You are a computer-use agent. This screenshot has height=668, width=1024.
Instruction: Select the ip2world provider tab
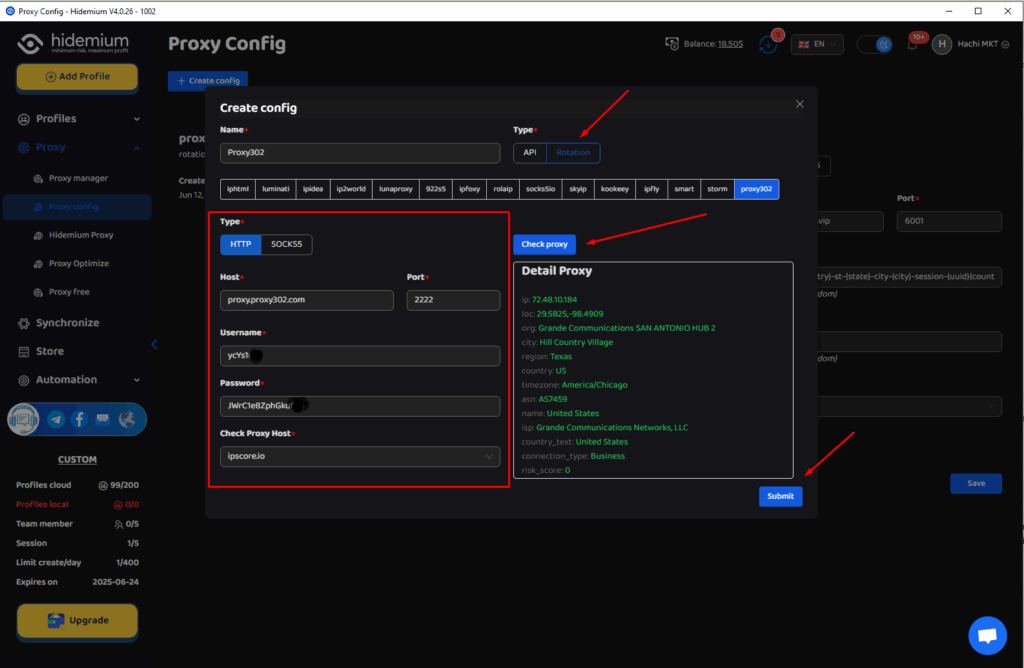tap(351, 189)
